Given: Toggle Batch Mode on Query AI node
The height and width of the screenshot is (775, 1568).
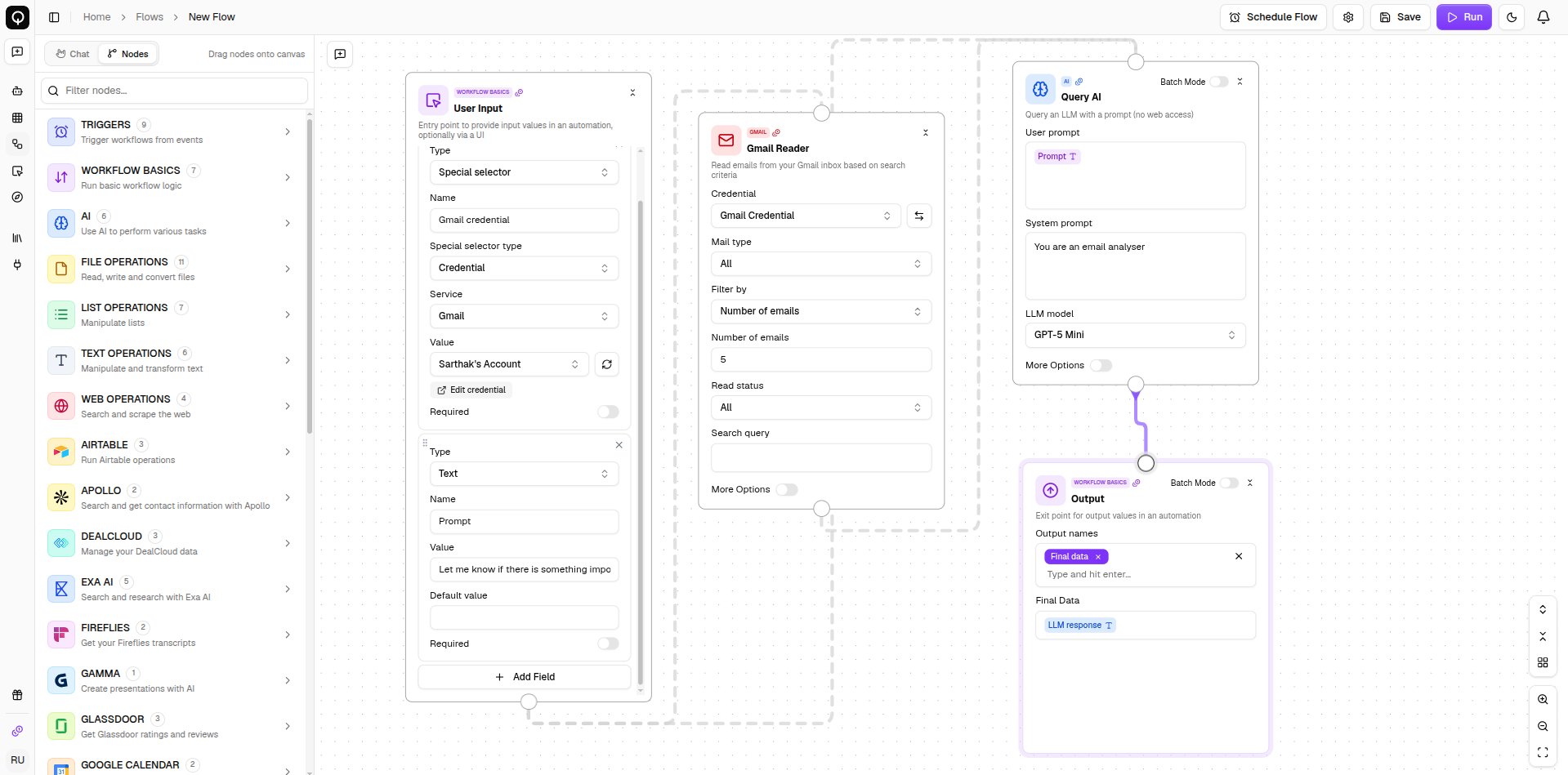Looking at the screenshot, I should (1219, 82).
